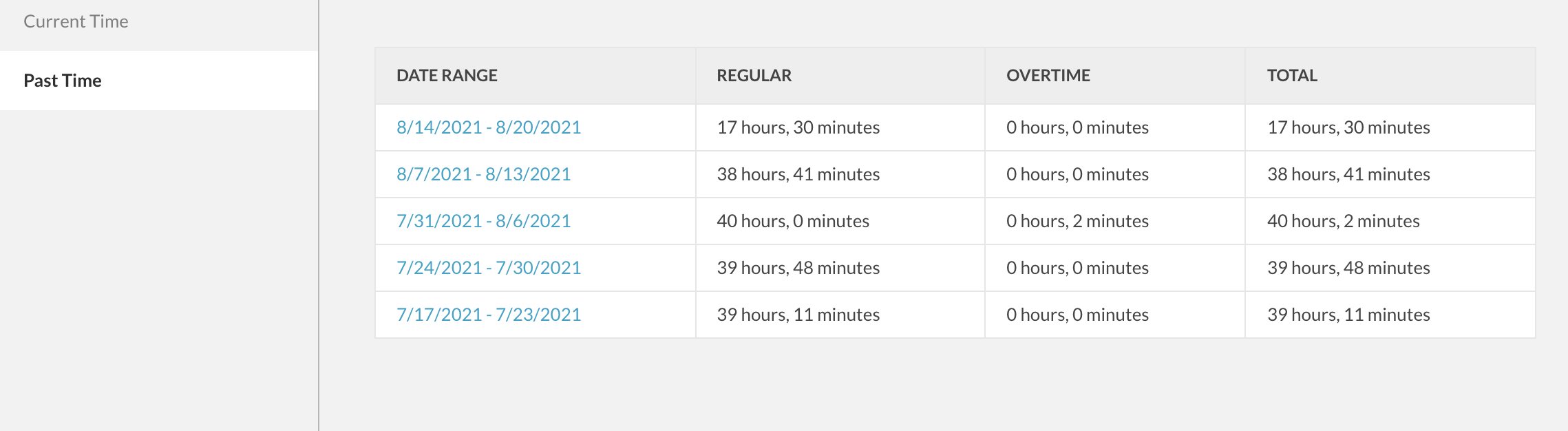The width and height of the screenshot is (1568, 431).
Task: Select the 40 hours, 2 minutes total cell
Action: (x=1390, y=221)
